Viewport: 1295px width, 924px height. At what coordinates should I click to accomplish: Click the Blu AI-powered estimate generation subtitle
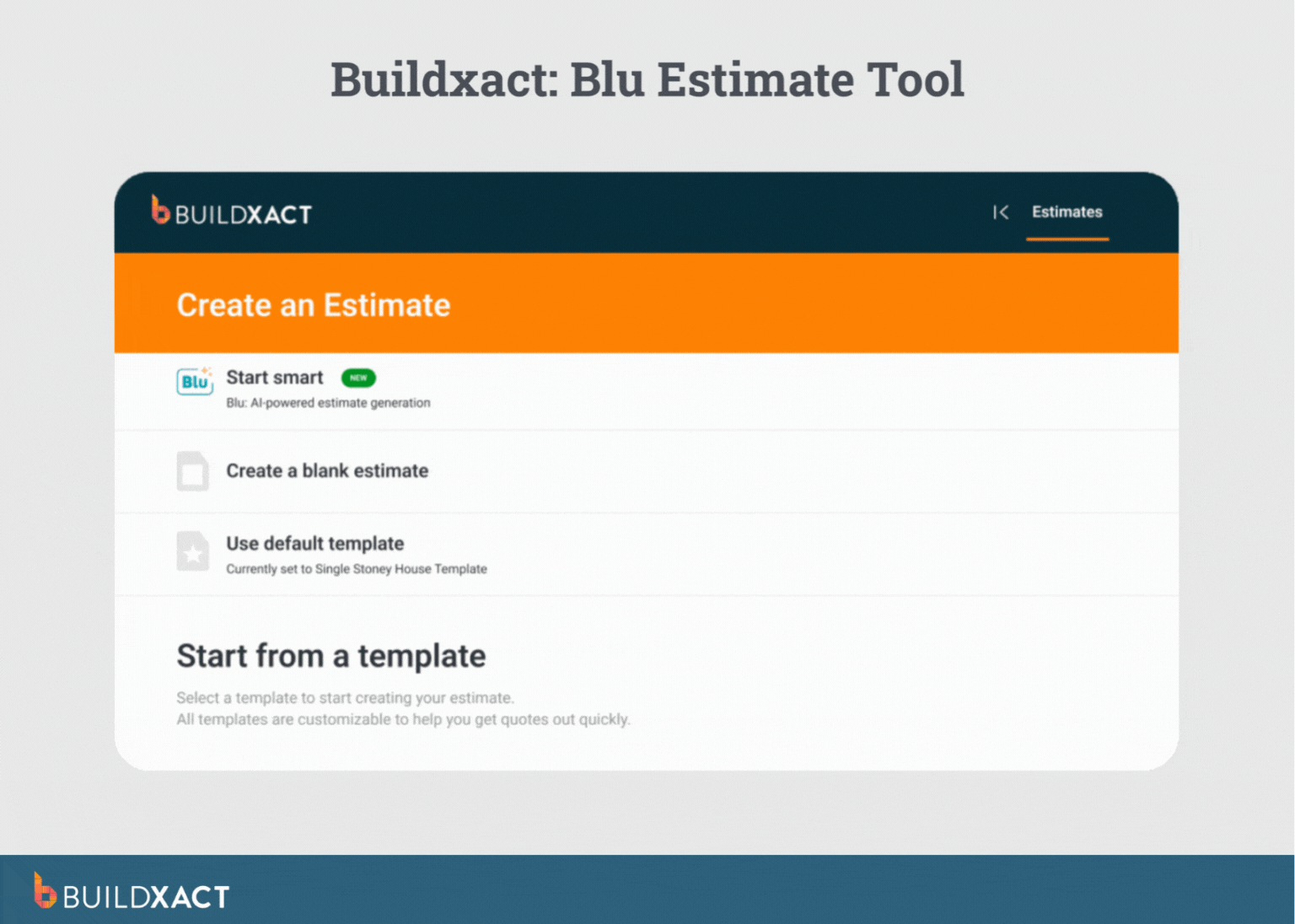(x=328, y=403)
